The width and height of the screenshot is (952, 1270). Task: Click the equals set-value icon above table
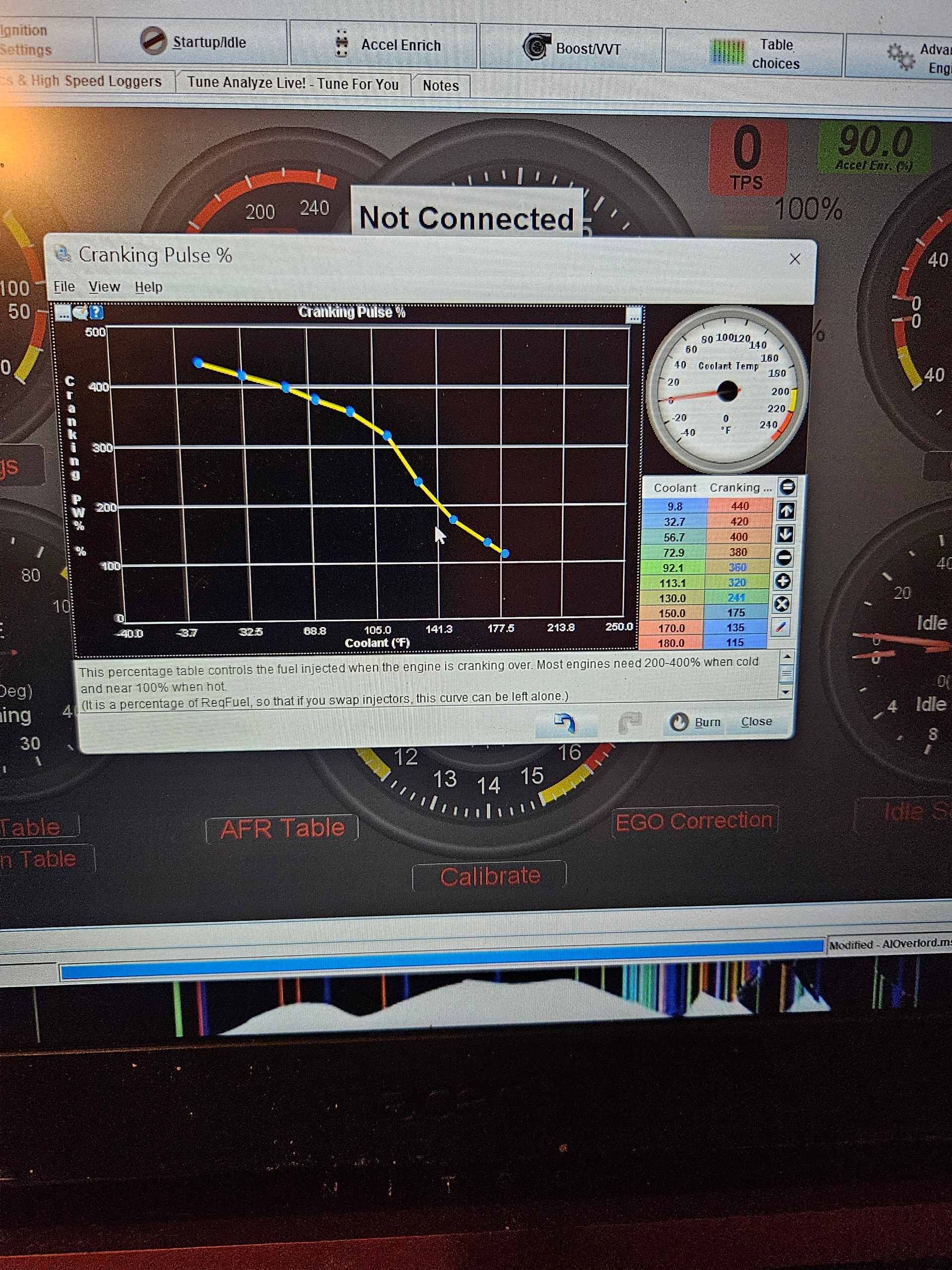tap(787, 488)
